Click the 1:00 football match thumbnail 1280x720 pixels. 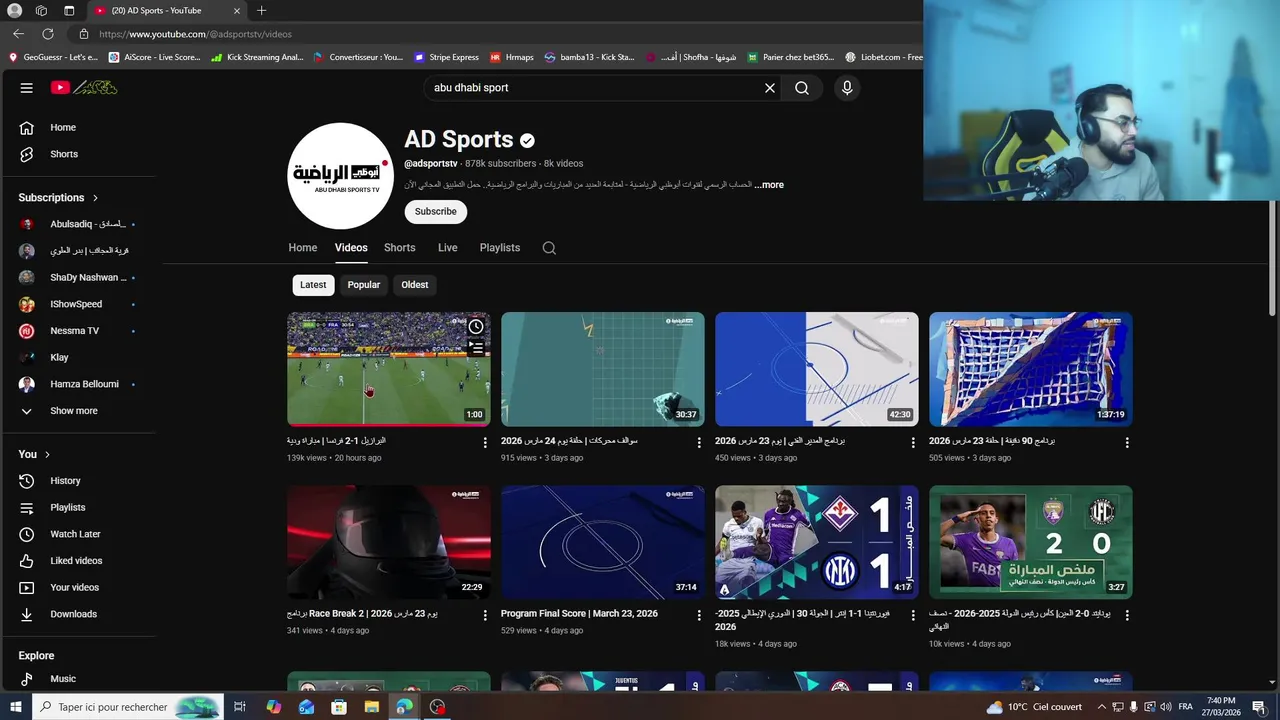(389, 369)
